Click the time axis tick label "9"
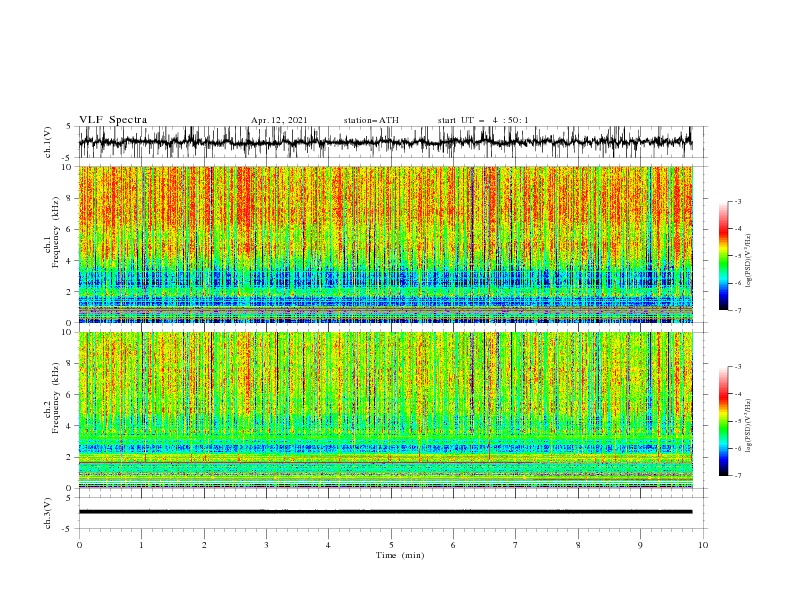792x612 pixels. (640, 545)
